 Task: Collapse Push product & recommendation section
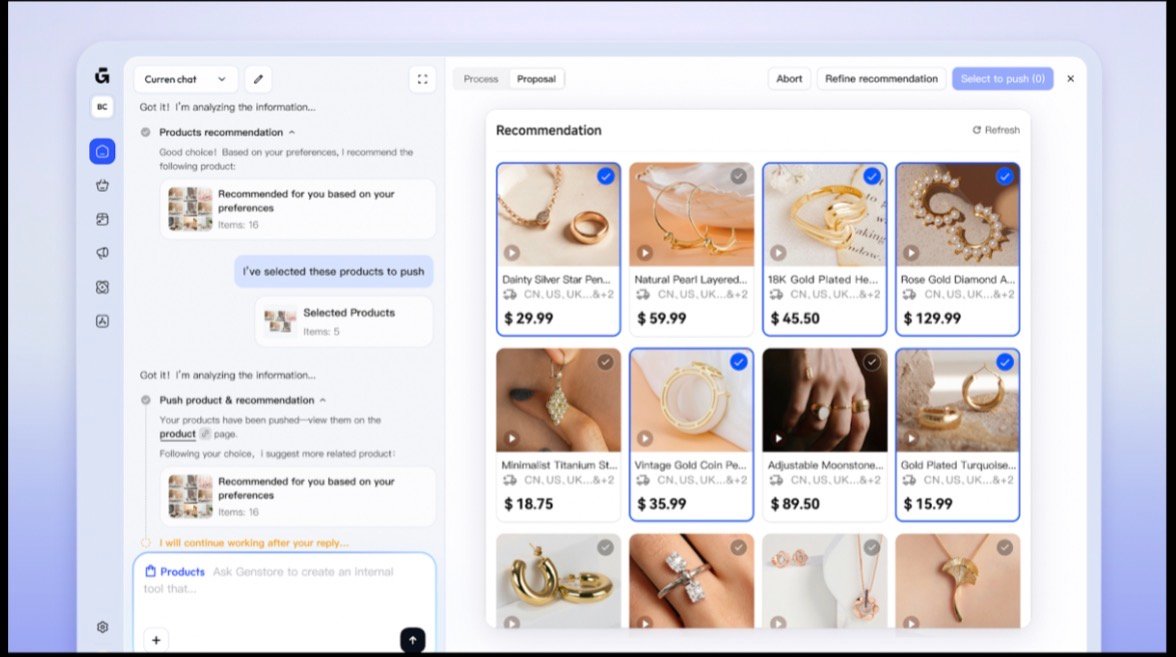click(x=322, y=400)
